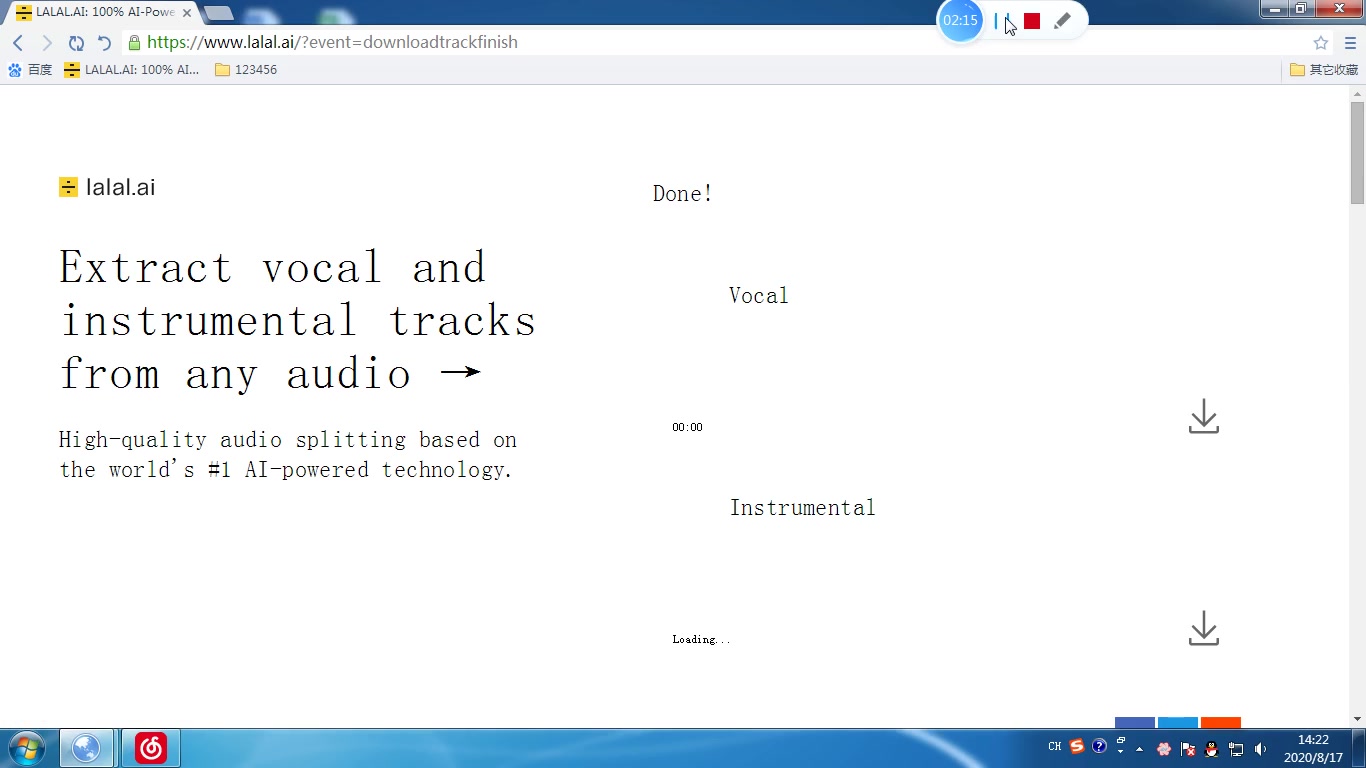Open the browser hamburger menu
This screenshot has width=1366, height=768.
click(1350, 42)
